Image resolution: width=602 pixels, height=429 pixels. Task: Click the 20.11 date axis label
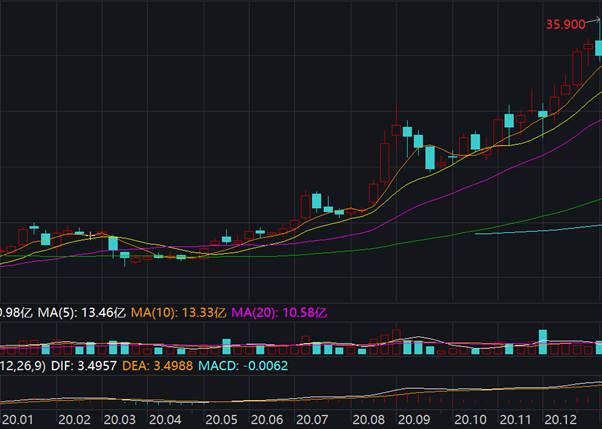pyautogui.click(x=515, y=419)
